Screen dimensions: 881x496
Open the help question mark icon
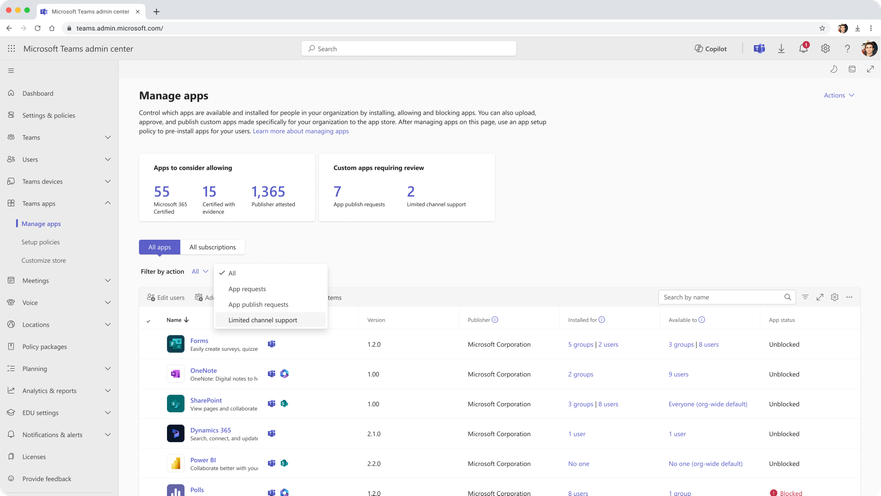(x=847, y=49)
